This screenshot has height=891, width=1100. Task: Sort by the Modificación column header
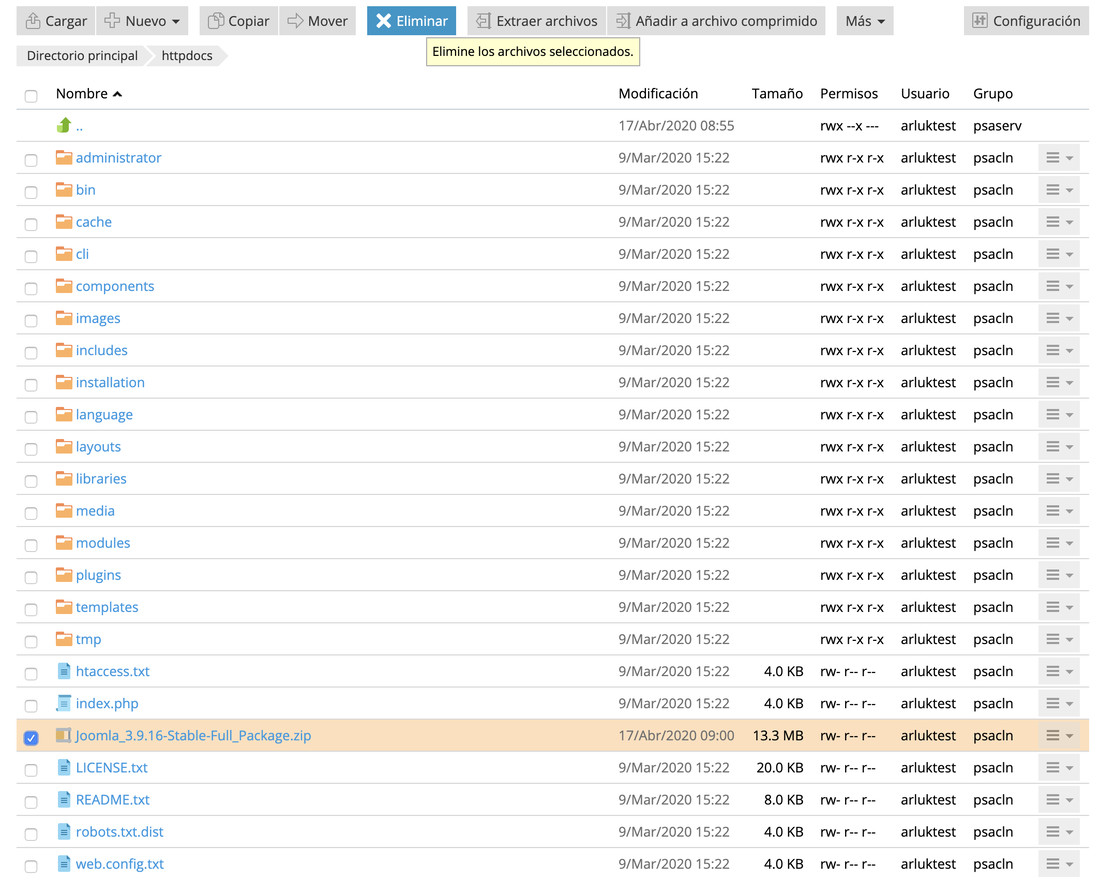pos(658,93)
